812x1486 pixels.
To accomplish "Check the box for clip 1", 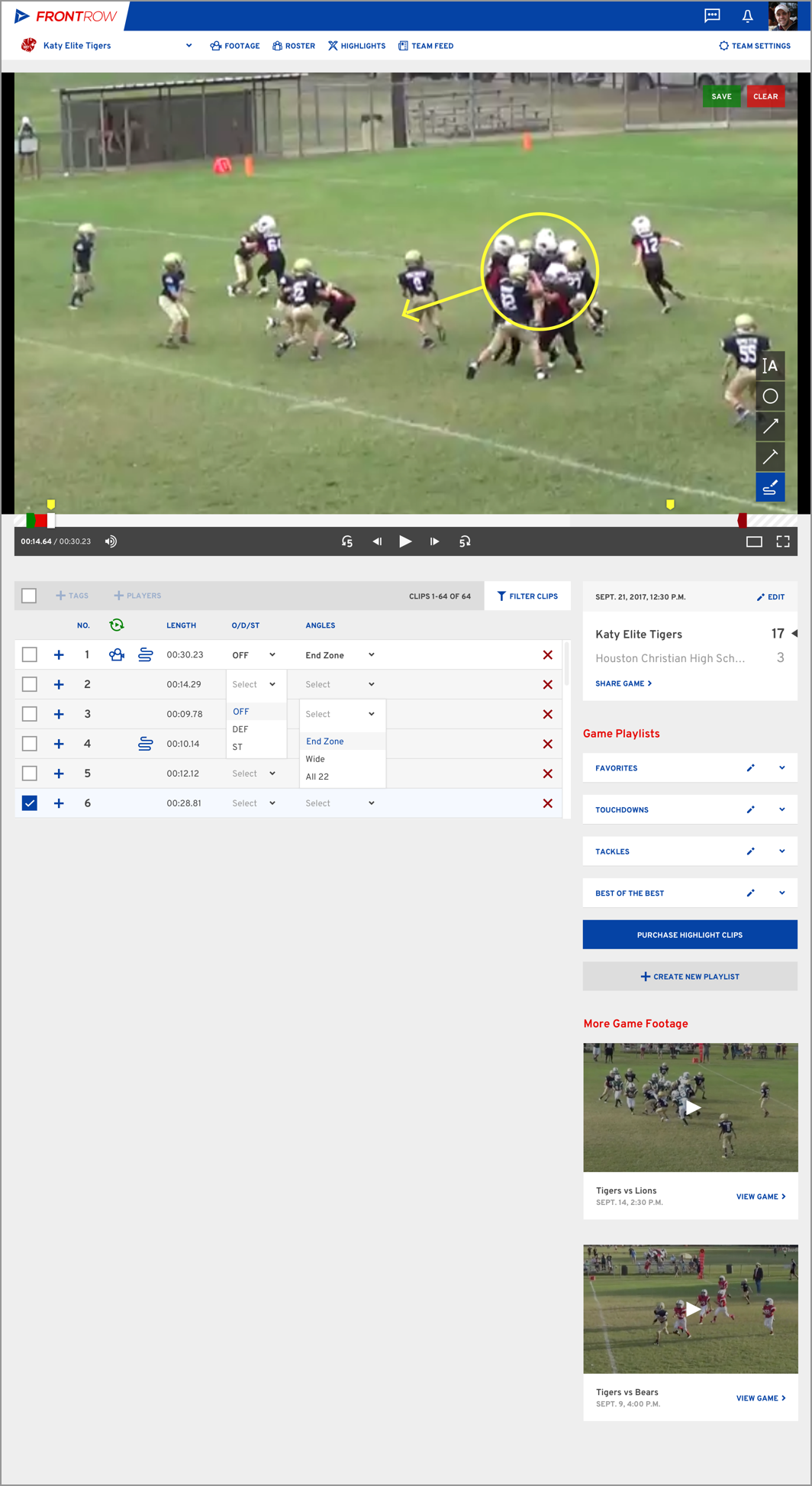I will [29, 654].
